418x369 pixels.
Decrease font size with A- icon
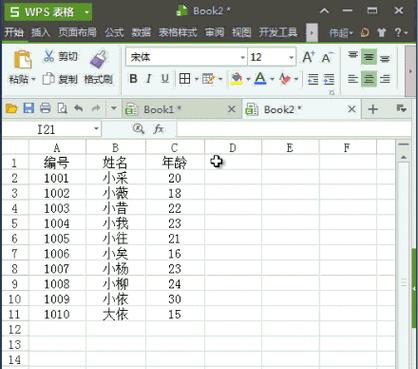tap(327, 57)
